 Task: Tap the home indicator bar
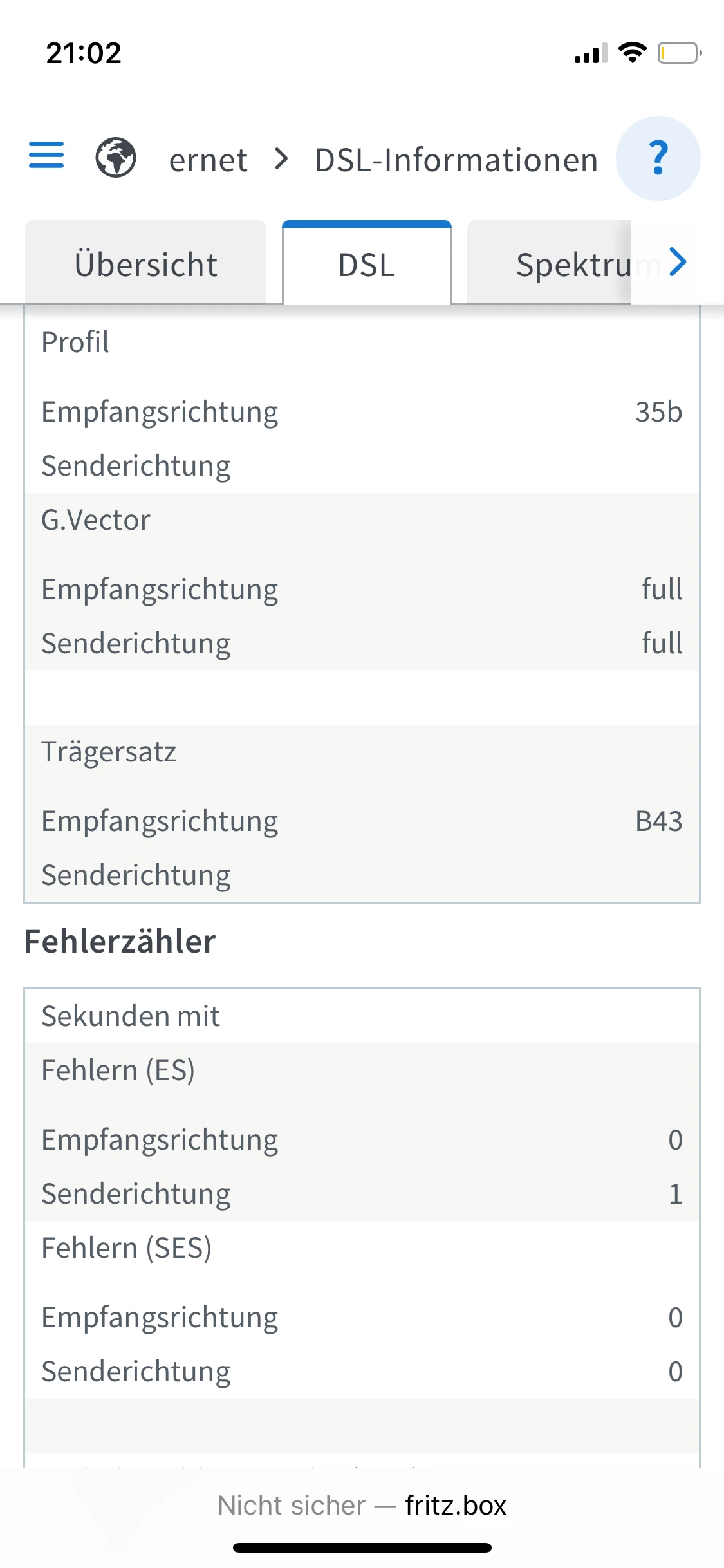tap(362, 1547)
